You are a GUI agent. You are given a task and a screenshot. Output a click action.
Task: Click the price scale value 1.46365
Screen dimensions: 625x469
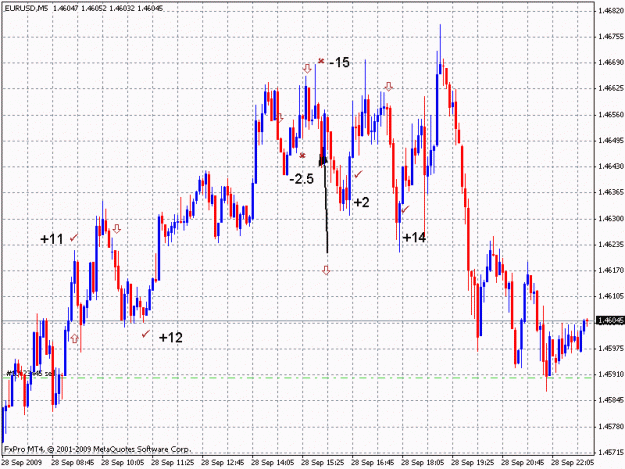610,192
